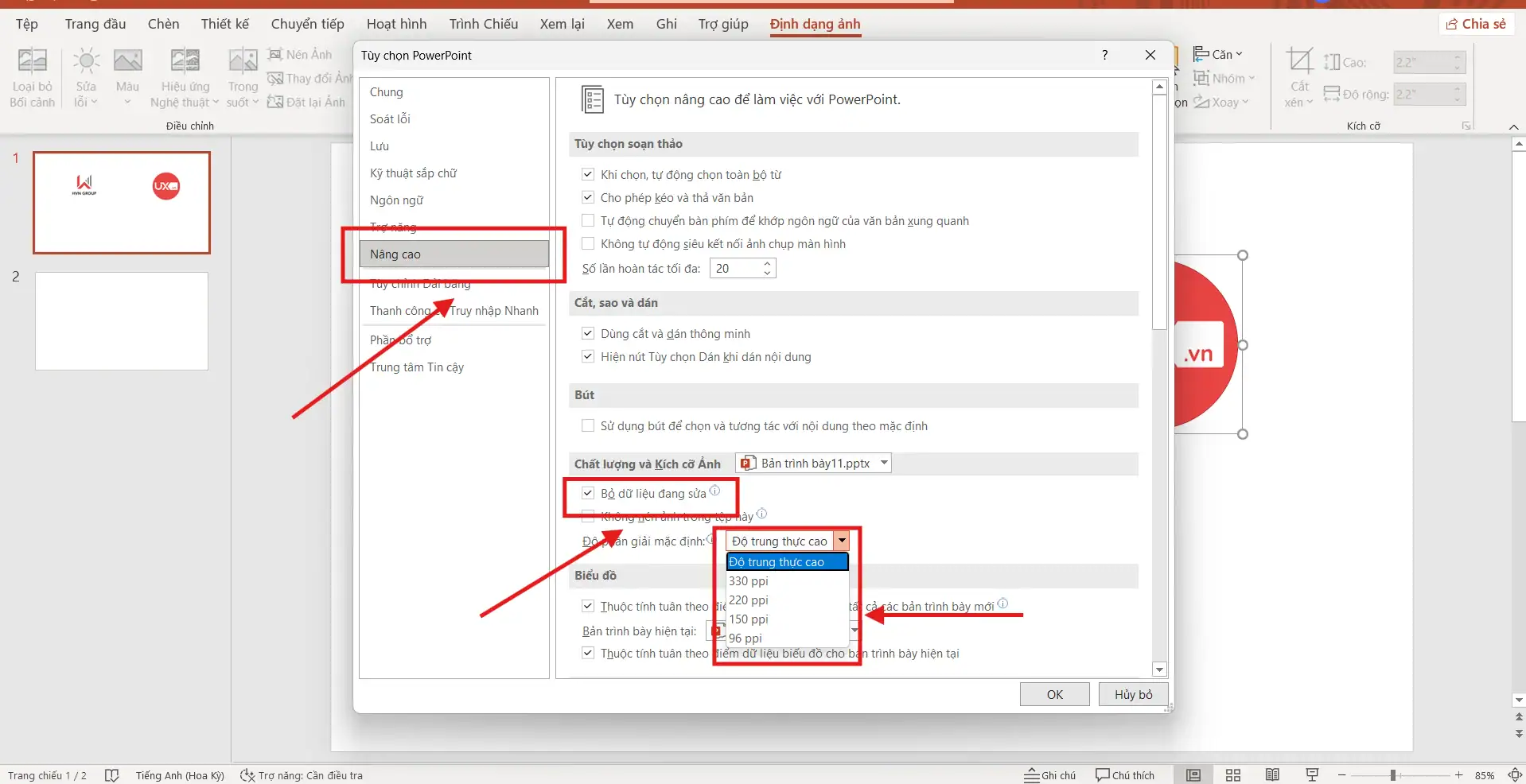Click the Trình Chiếu view icon in status bar

point(1312,775)
